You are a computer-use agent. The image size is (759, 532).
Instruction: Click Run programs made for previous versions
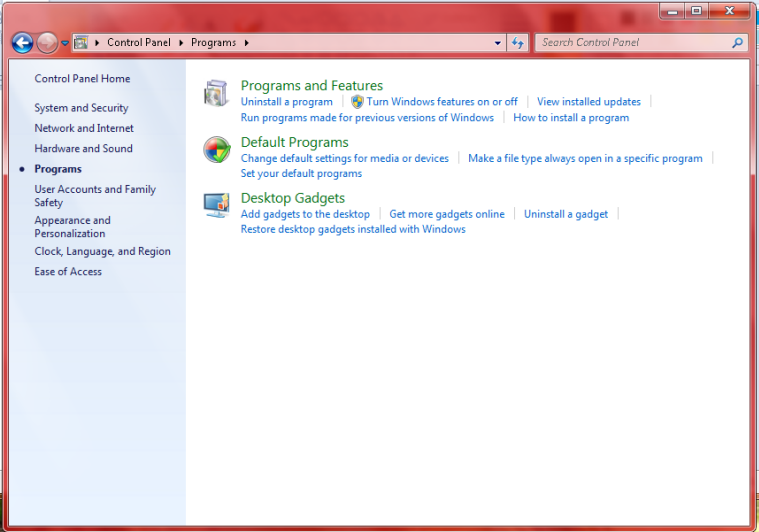(x=367, y=118)
